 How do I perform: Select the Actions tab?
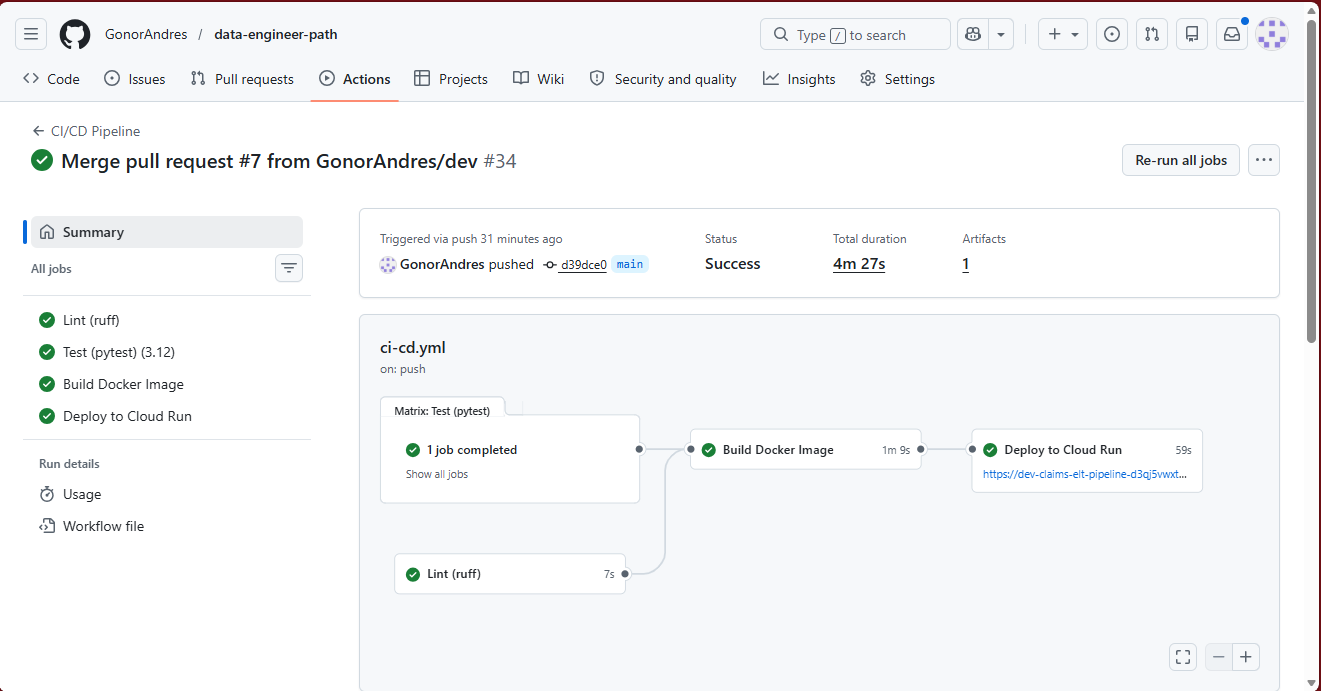point(355,79)
